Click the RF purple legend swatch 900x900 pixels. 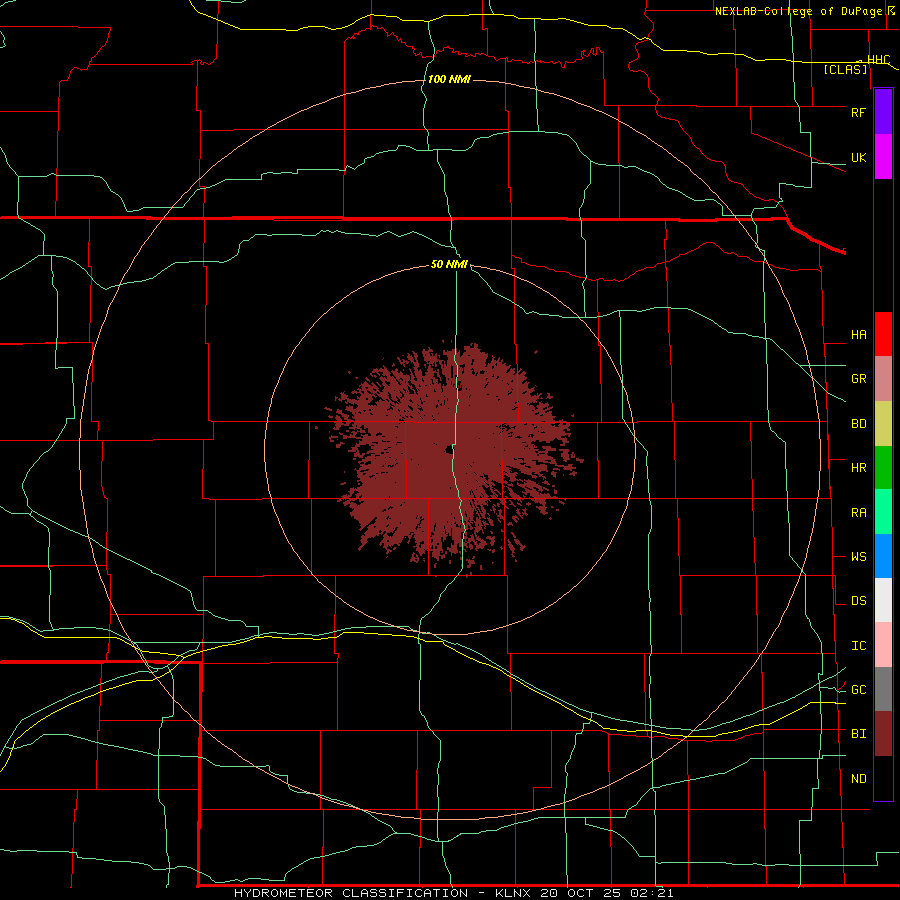tap(883, 111)
